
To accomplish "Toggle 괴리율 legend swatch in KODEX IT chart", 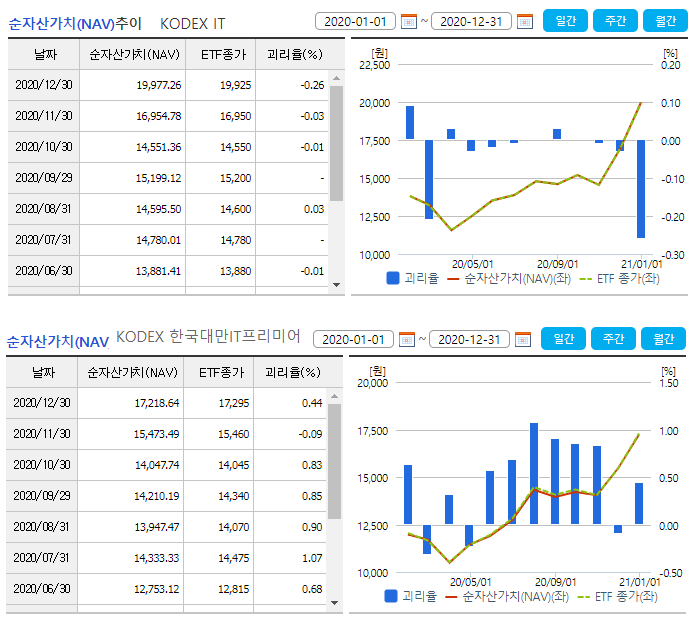I will point(393,278).
